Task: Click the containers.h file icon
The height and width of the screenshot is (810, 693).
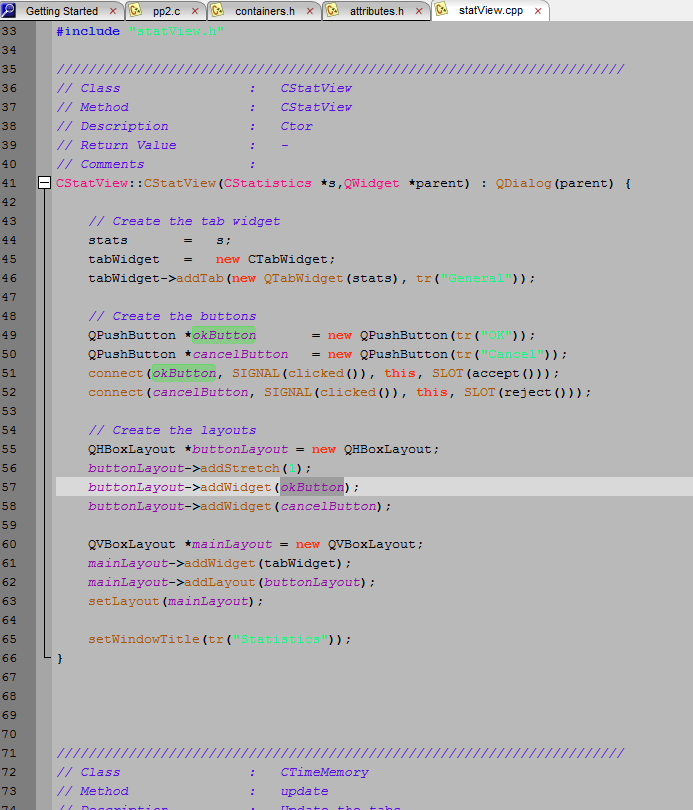Action: coord(217,11)
